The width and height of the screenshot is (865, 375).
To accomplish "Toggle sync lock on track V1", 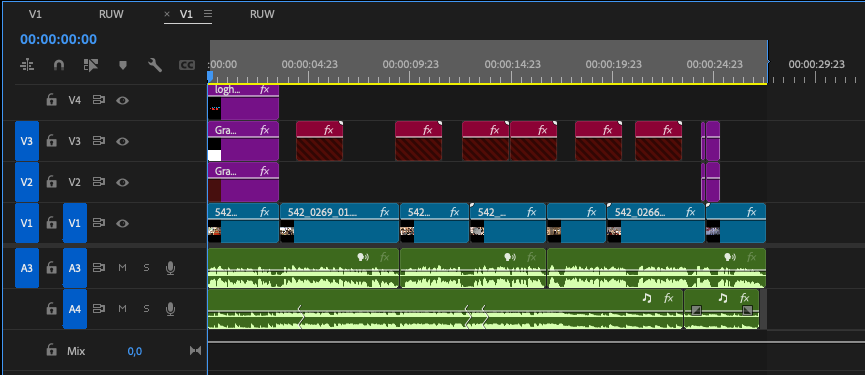I will point(99,223).
